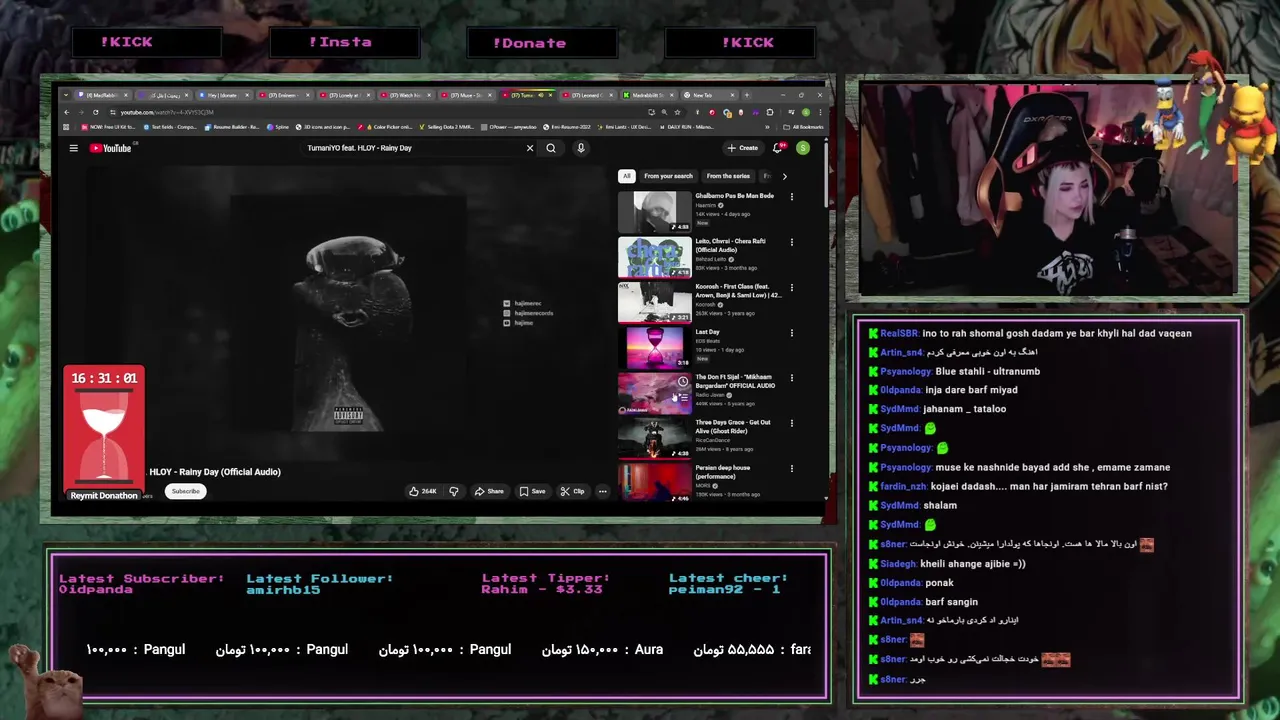The height and width of the screenshot is (720, 1280).
Task: Click latest follower name amirhb15
Action: [x=283, y=589]
